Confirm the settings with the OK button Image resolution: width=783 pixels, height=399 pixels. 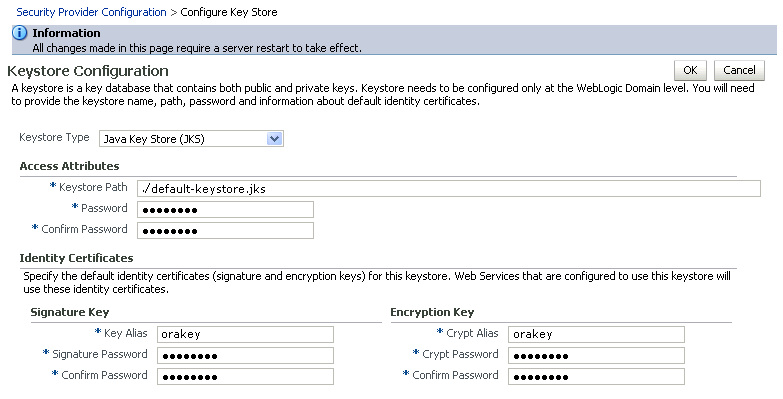coord(690,70)
